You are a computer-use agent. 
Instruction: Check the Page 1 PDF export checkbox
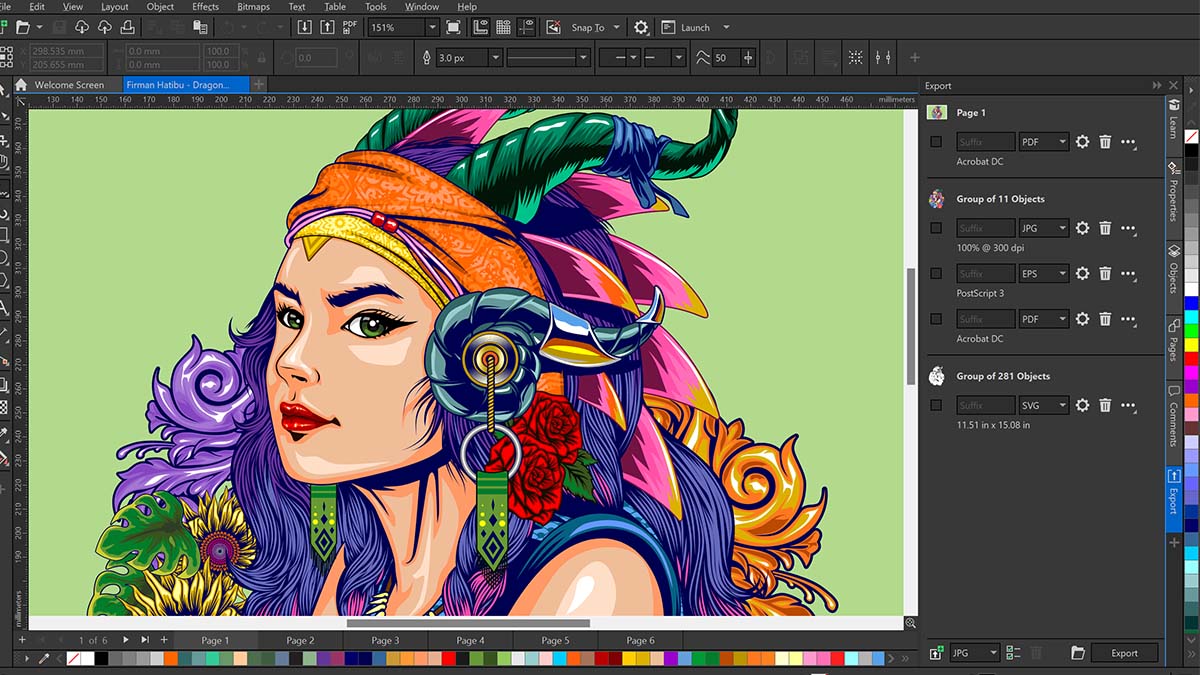coord(936,142)
